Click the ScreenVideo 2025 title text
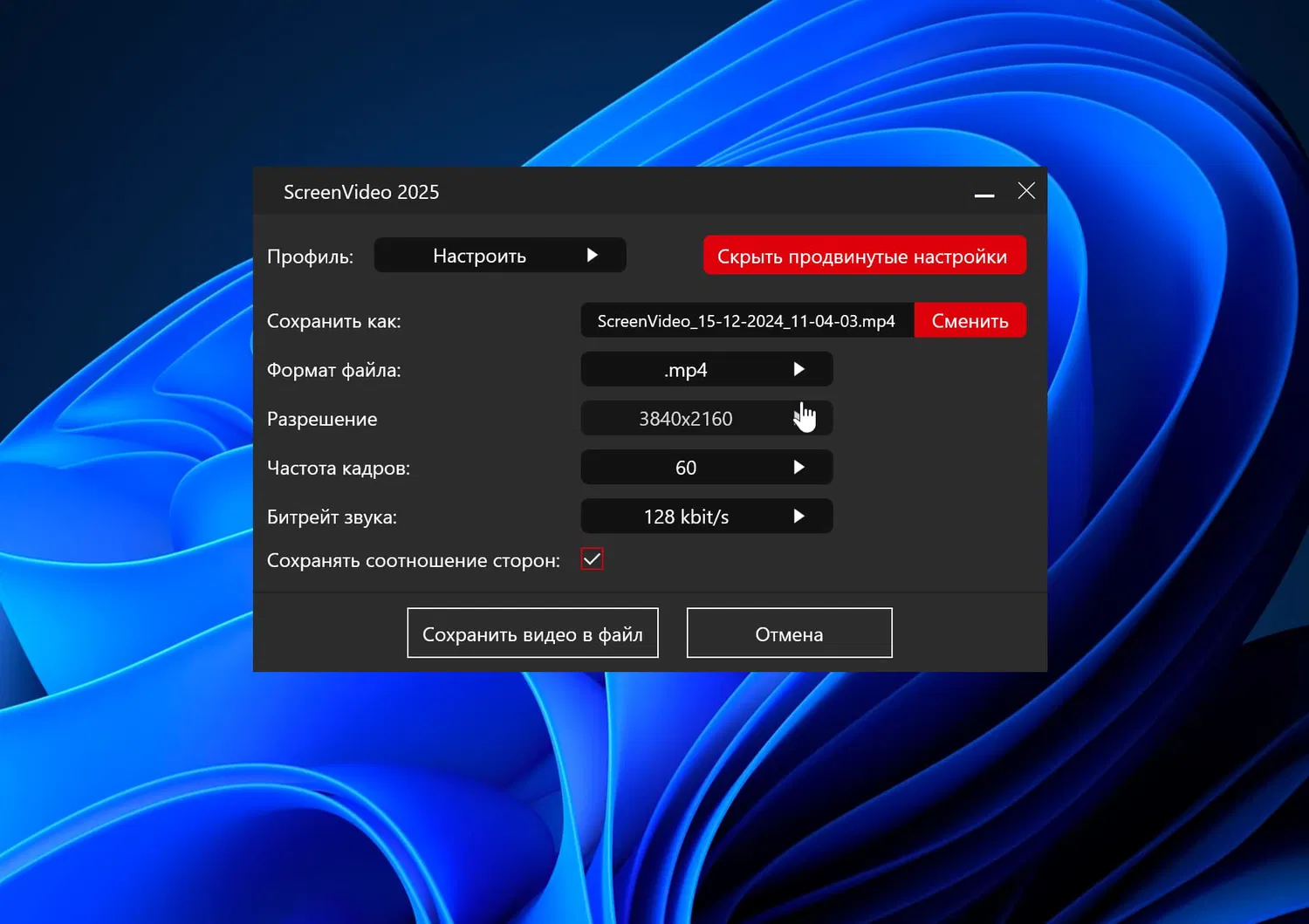 tap(361, 192)
